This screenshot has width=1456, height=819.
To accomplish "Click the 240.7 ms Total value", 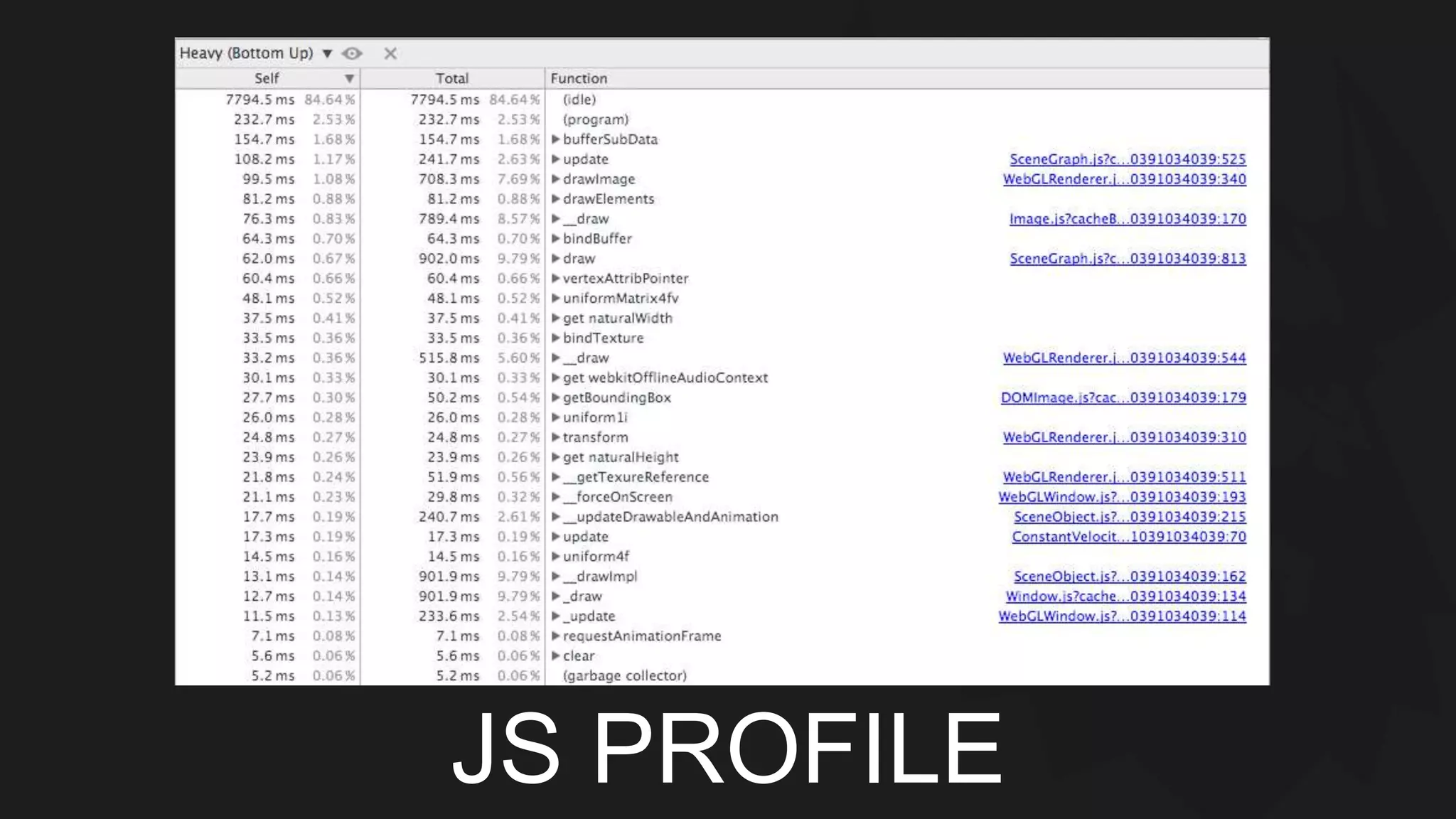I will point(449,518).
